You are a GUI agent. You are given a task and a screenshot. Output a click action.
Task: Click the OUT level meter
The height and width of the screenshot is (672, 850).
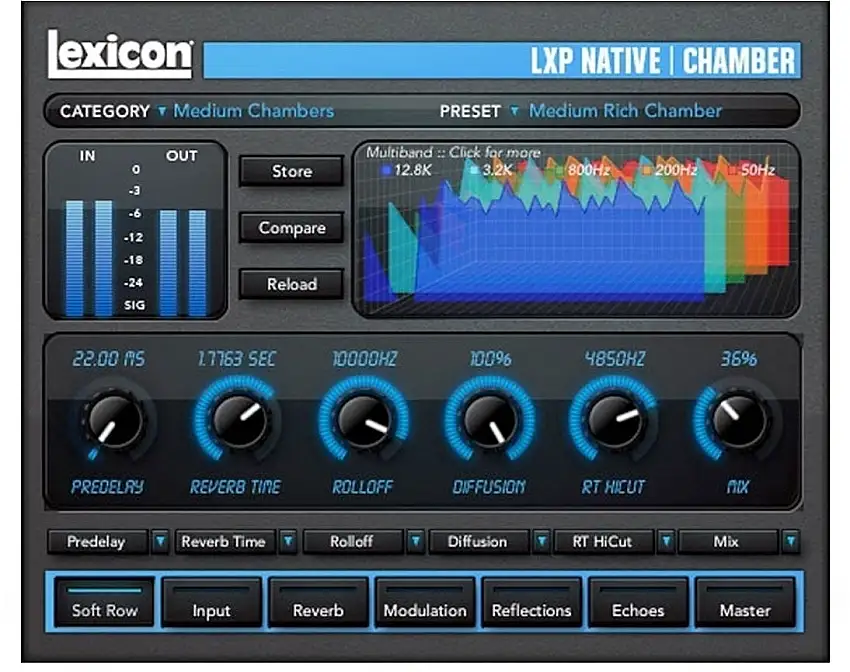pos(183,262)
